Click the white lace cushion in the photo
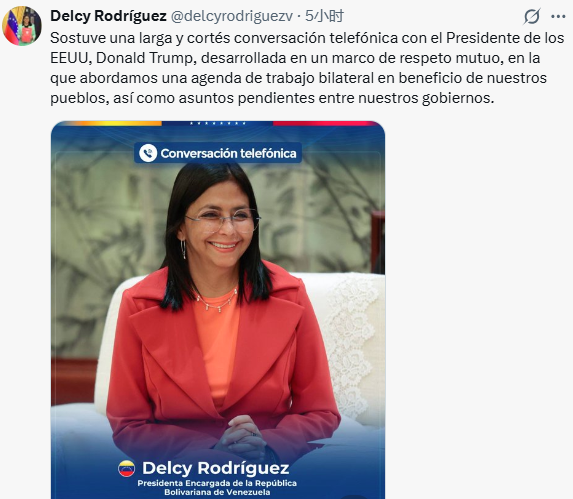 354,347
